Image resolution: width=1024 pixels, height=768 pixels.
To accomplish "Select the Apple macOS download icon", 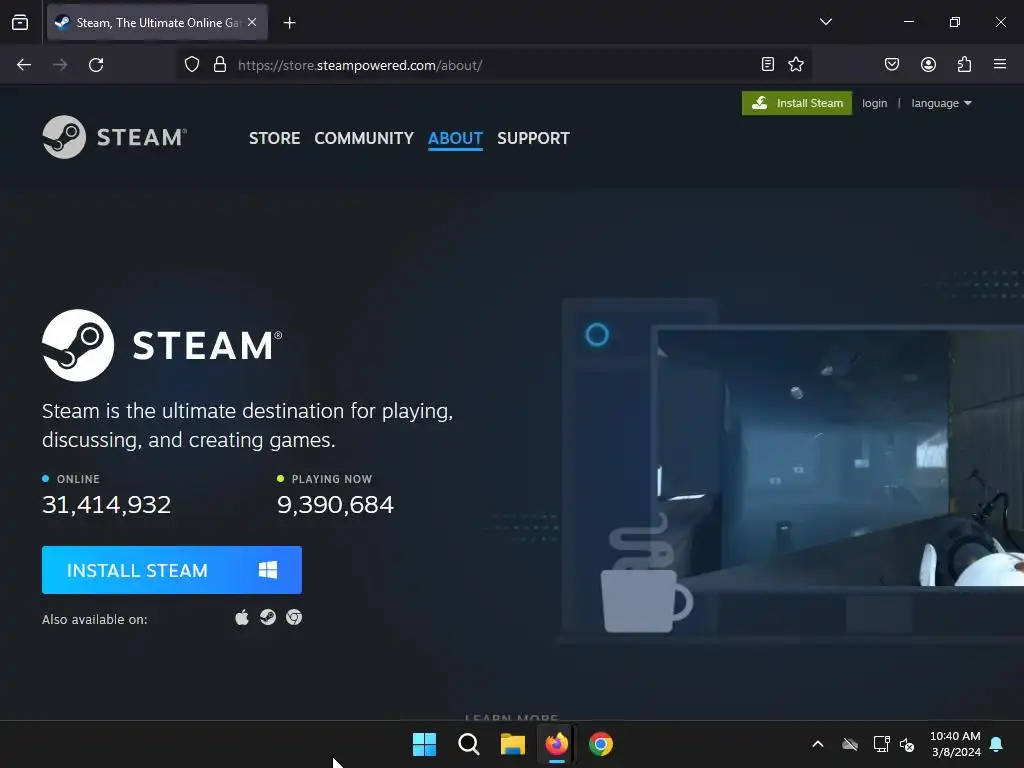I will coord(242,617).
